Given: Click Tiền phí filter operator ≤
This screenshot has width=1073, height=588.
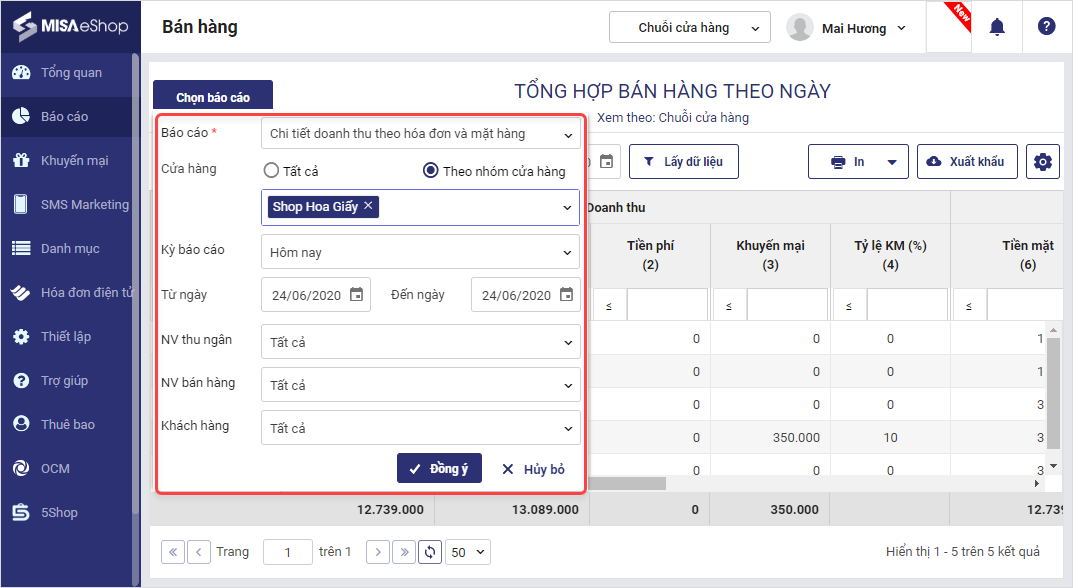Looking at the screenshot, I should coord(610,306).
